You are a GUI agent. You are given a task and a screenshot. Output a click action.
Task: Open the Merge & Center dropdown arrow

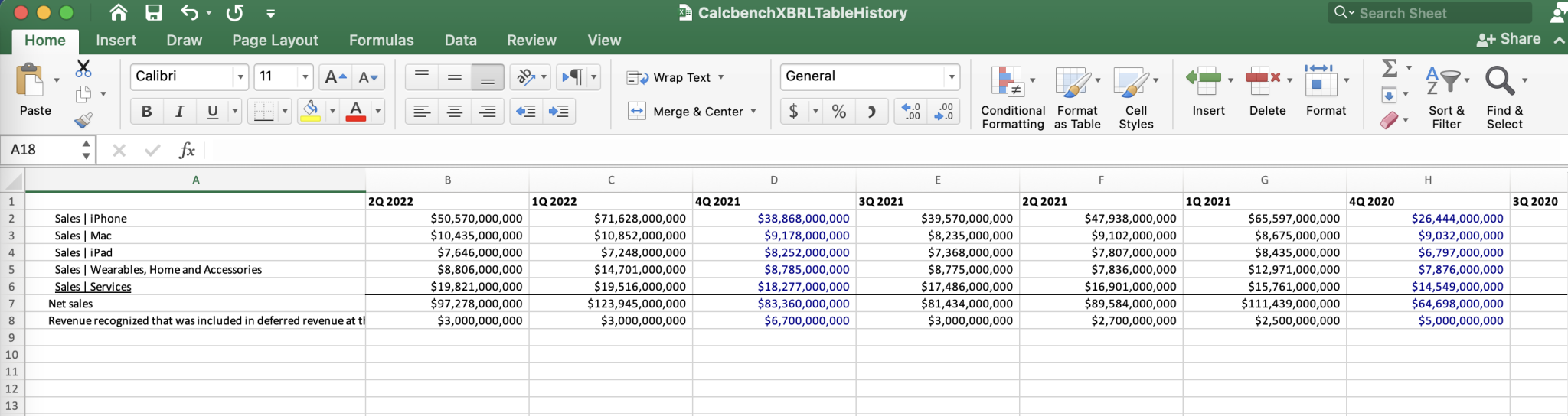coord(753,112)
